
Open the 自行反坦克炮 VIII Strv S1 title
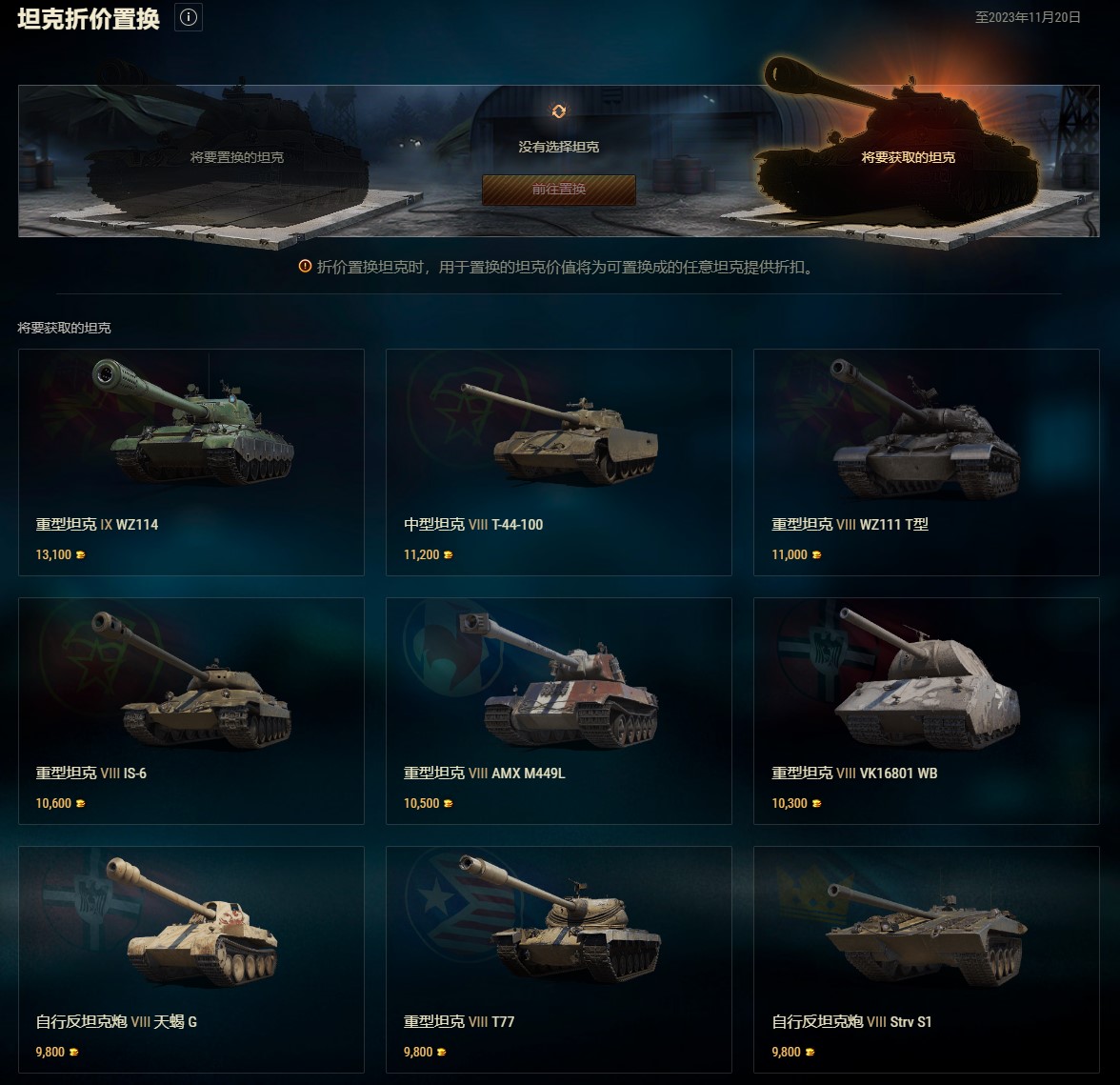click(851, 1022)
